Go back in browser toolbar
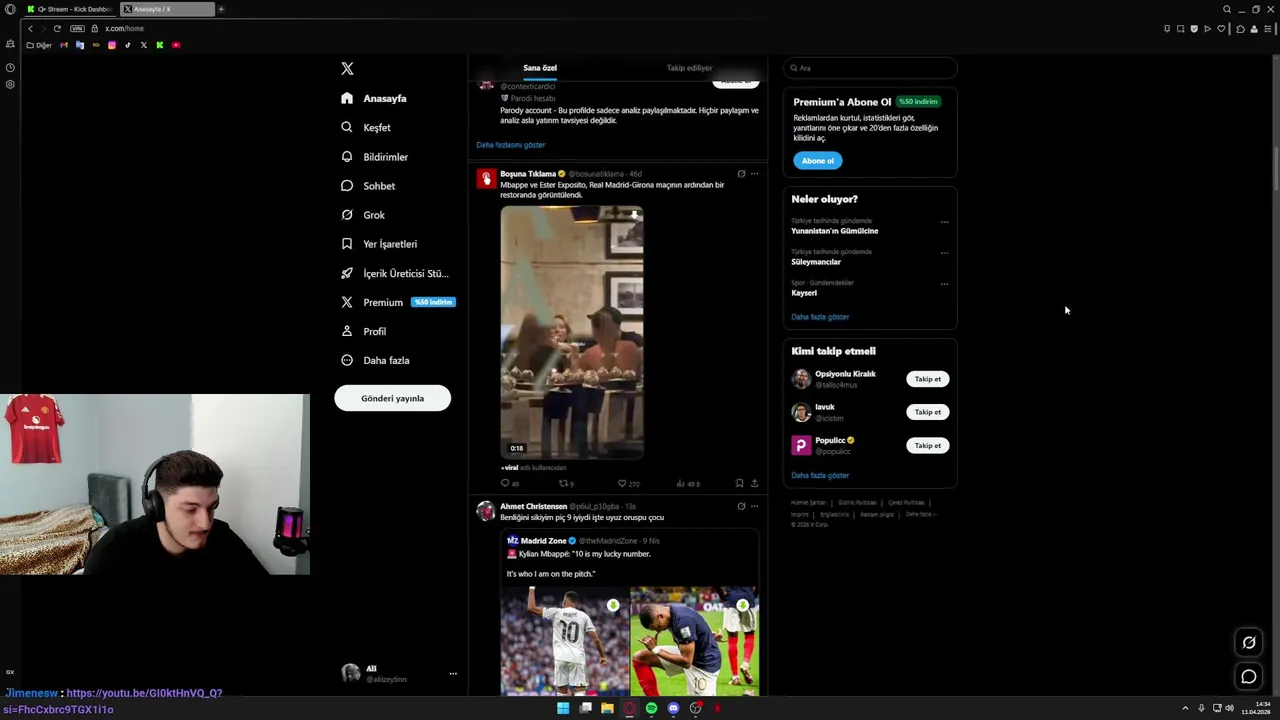Image resolution: width=1280 pixels, height=720 pixels. tap(31, 28)
